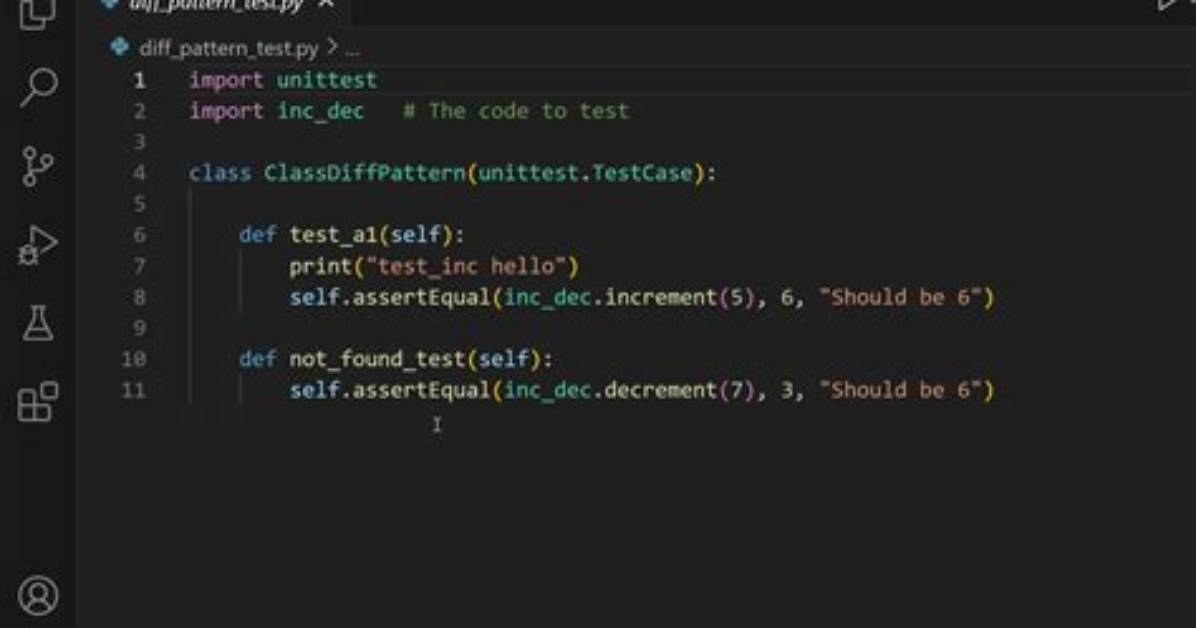Open the Source Control view
This screenshot has width=1196, height=628.
pyautogui.click(x=37, y=166)
